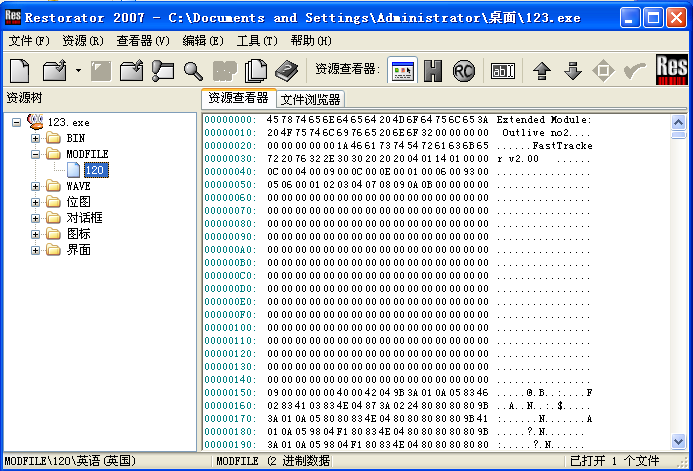
Task: Select the 位图 folder in tree
Action: tap(78, 202)
